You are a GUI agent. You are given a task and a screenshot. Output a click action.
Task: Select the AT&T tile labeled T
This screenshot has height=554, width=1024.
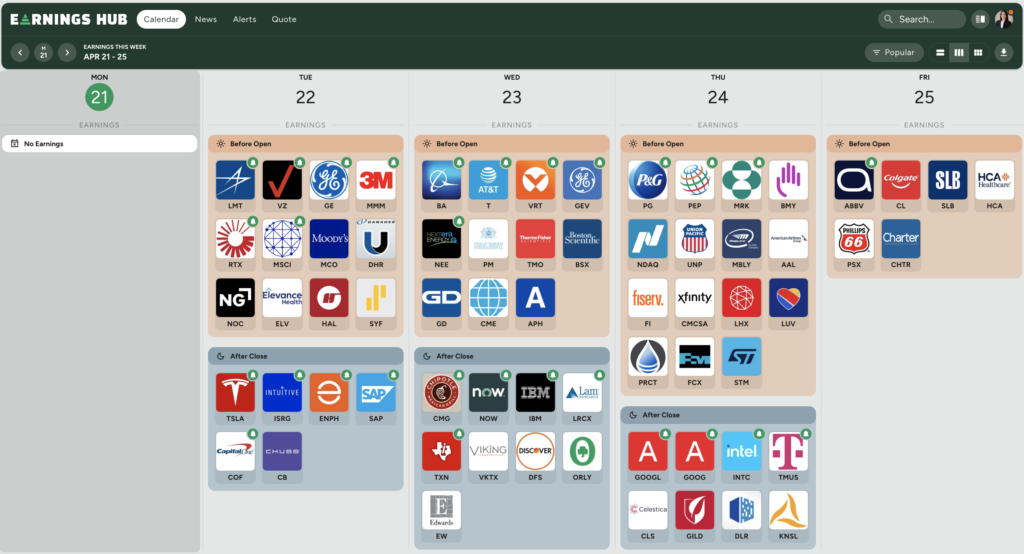coord(488,186)
